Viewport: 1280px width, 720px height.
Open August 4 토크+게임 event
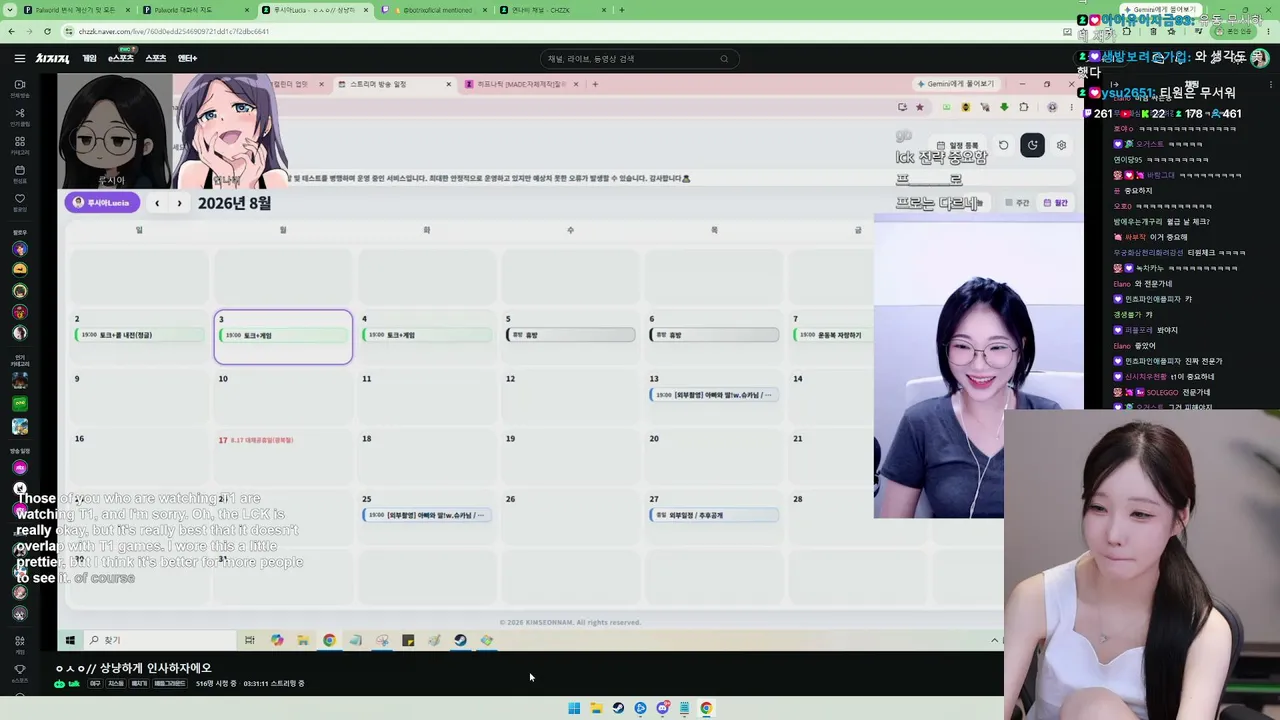[x=427, y=335]
